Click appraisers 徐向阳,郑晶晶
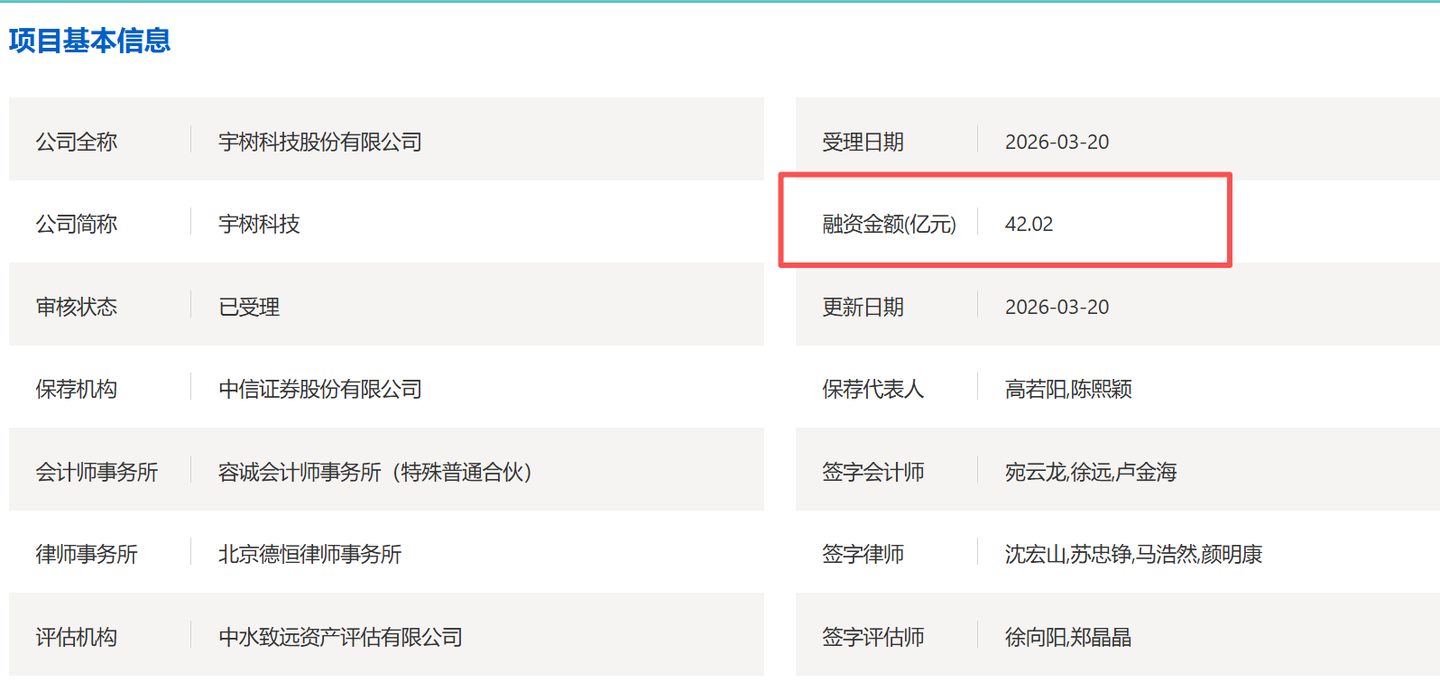Screen dimensions: 1440x682 click(x=1068, y=637)
